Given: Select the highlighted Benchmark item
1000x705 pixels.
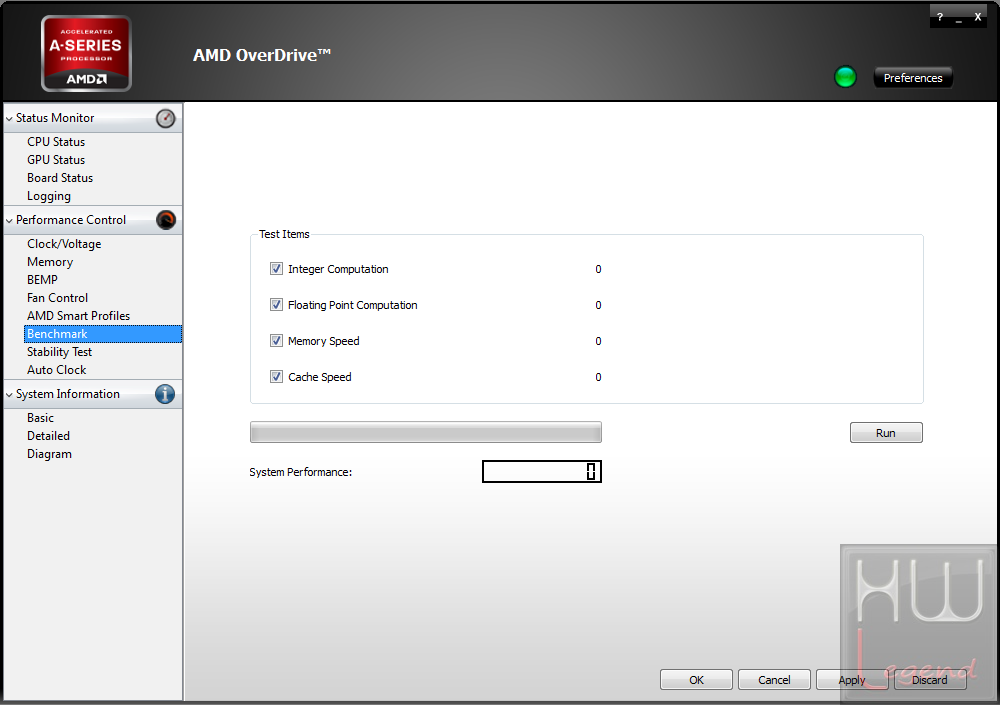Looking at the screenshot, I should coord(103,334).
